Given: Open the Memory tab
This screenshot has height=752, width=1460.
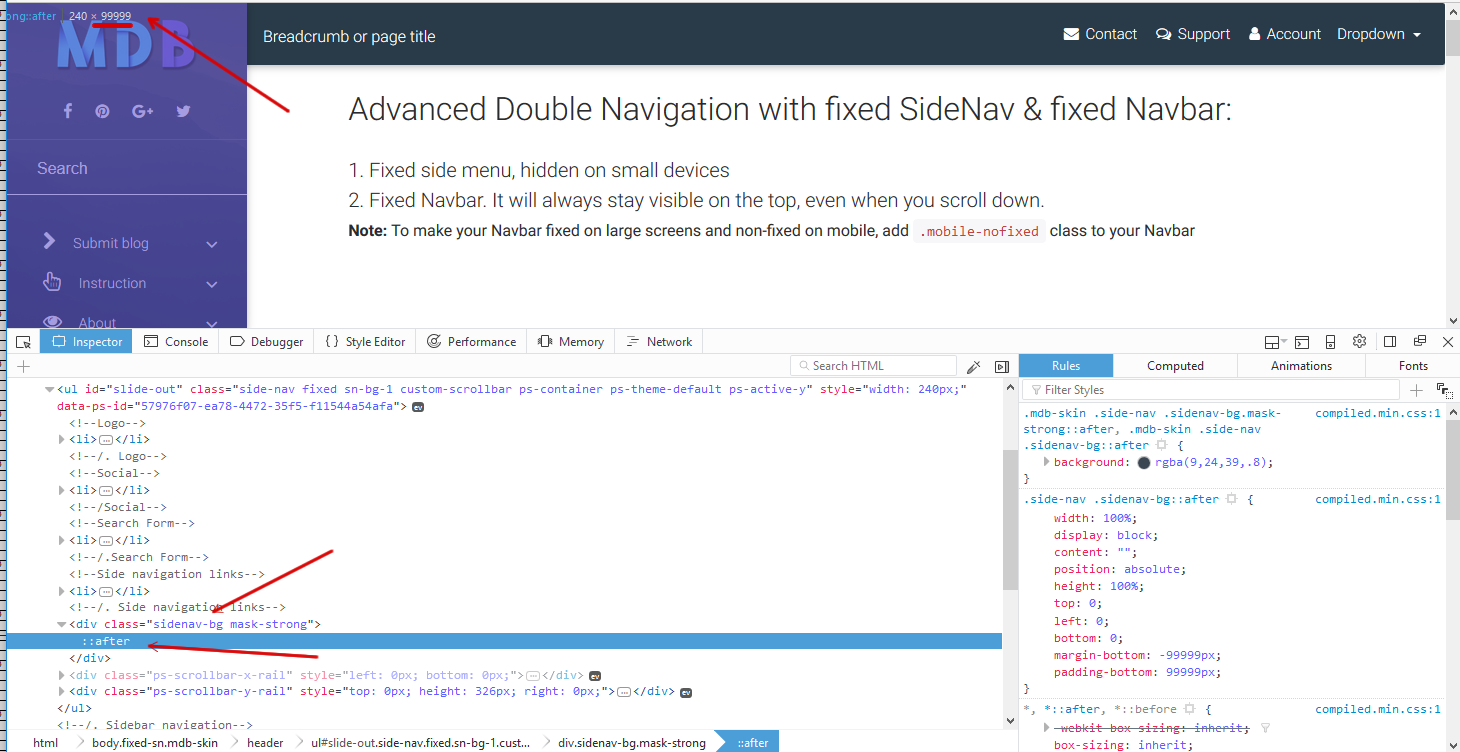Looking at the screenshot, I should [x=570, y=342].
